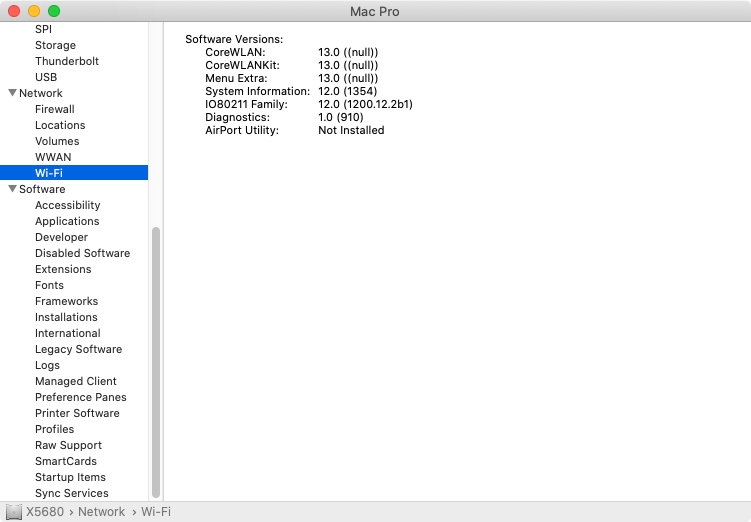Select SPI in the sidebar

43,29
